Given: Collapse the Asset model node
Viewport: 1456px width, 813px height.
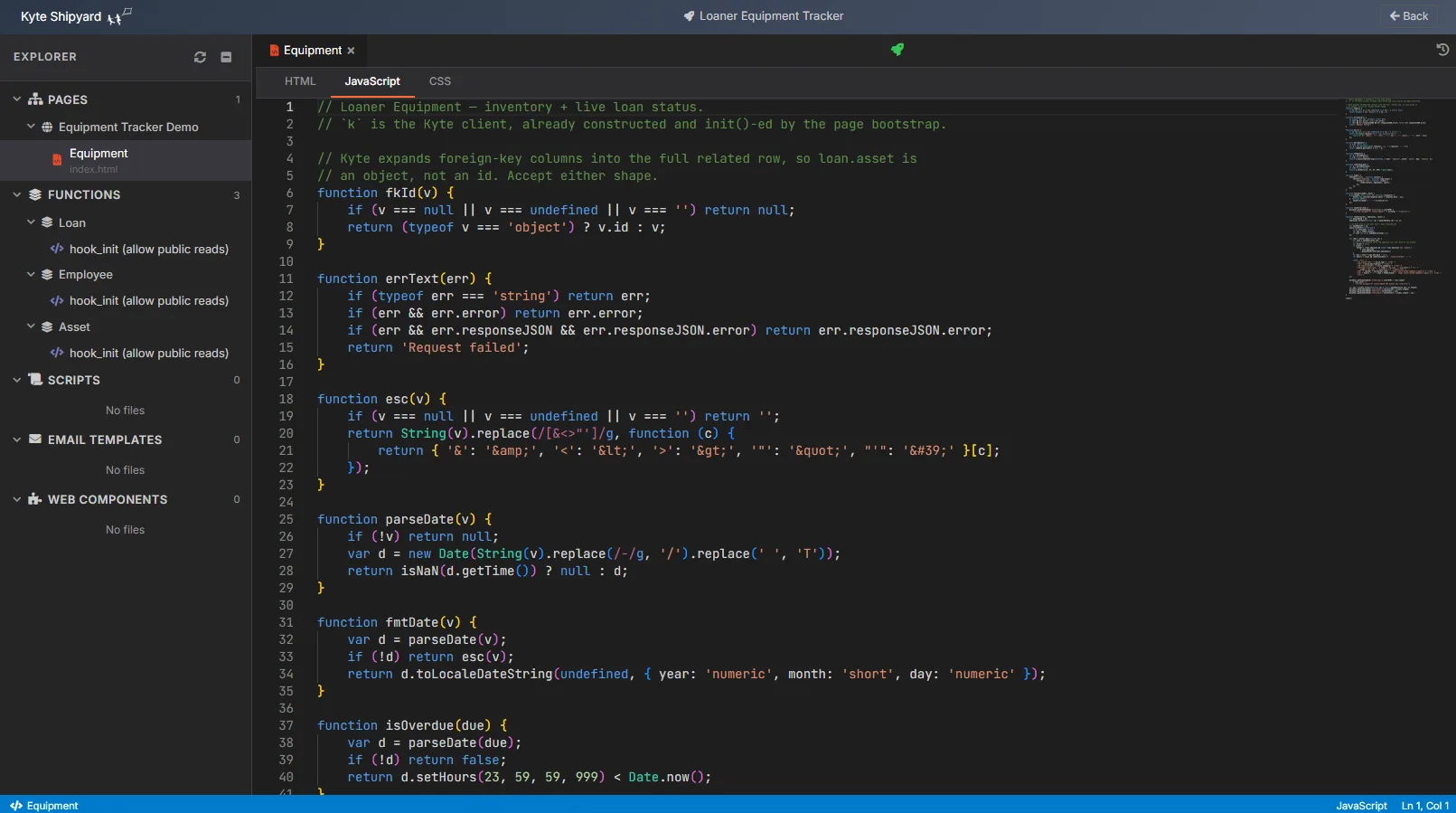Looking at the screenshot, I should (x=31, y=326).
